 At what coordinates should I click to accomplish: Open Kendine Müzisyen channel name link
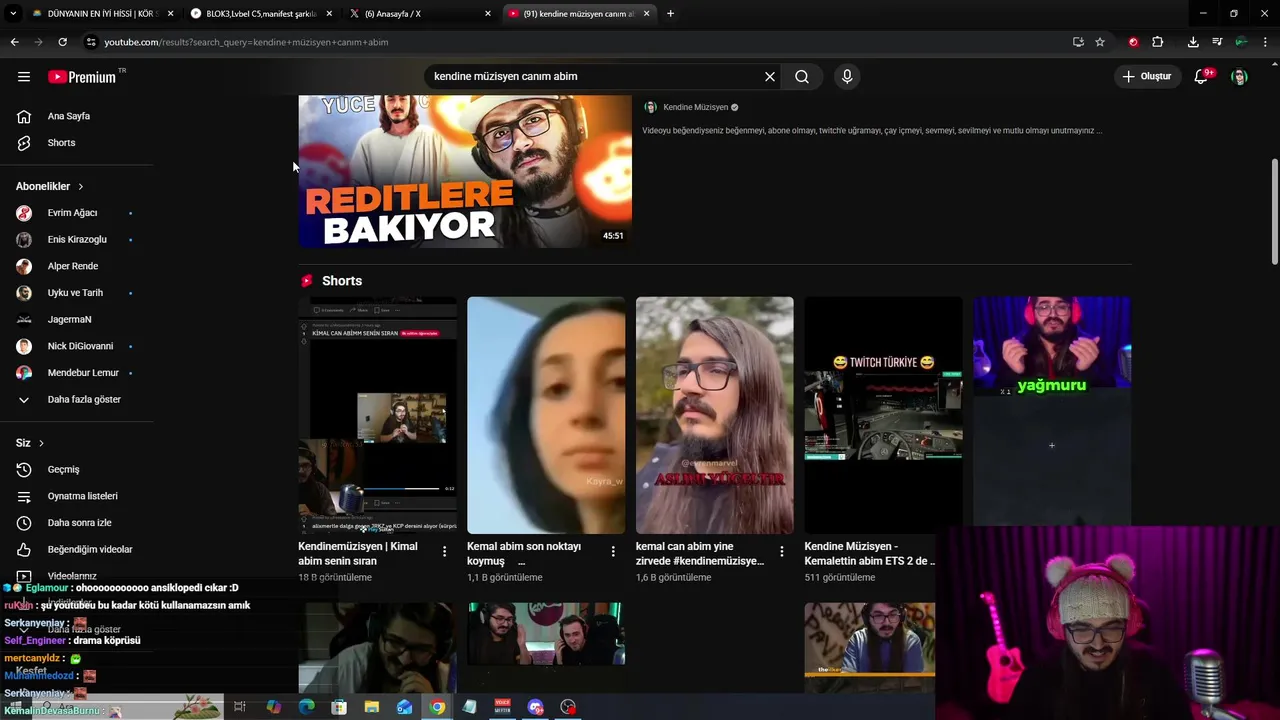pyautogui.click(x=695, y=107)
